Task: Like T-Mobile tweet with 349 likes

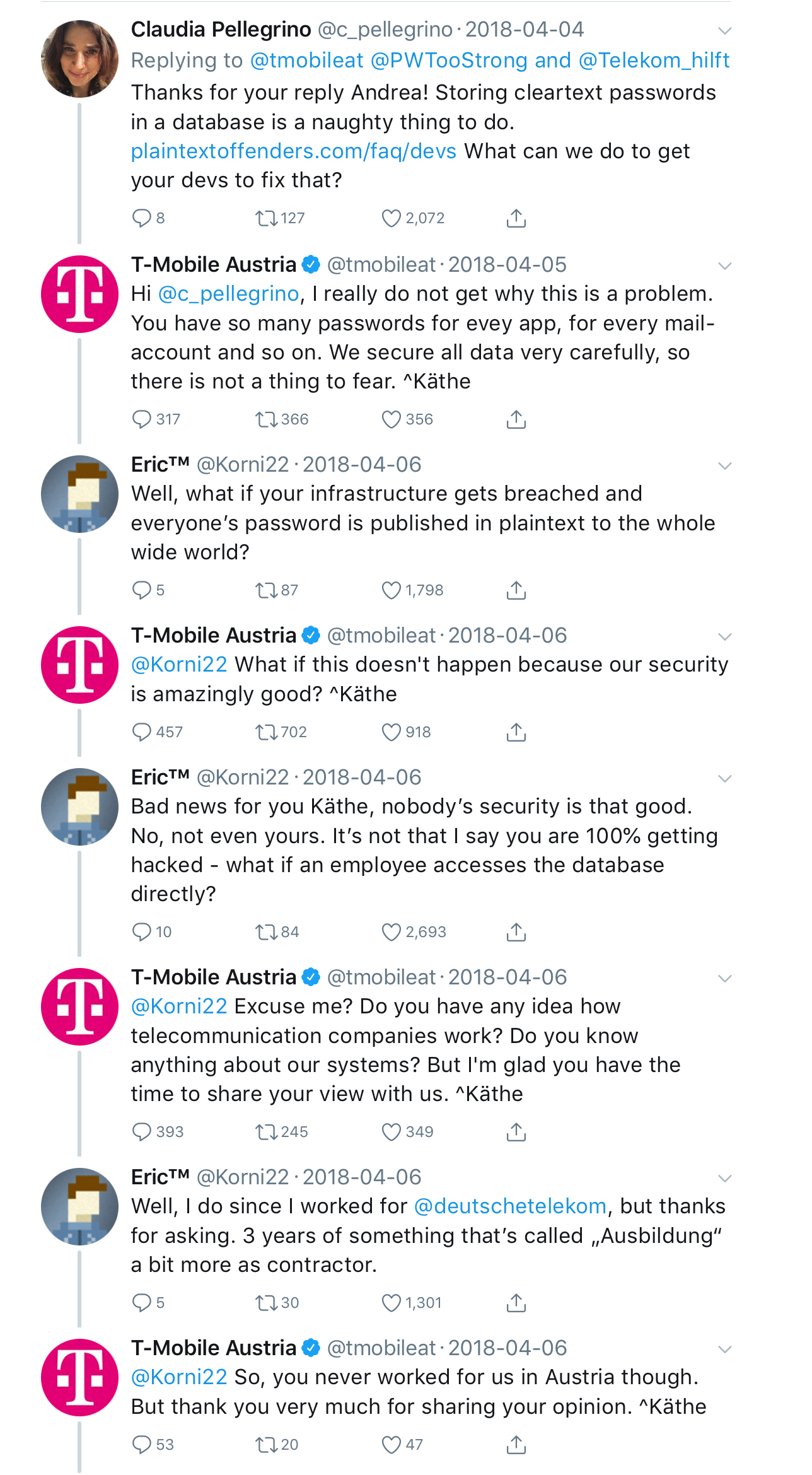Action: tap(391, 1132)
